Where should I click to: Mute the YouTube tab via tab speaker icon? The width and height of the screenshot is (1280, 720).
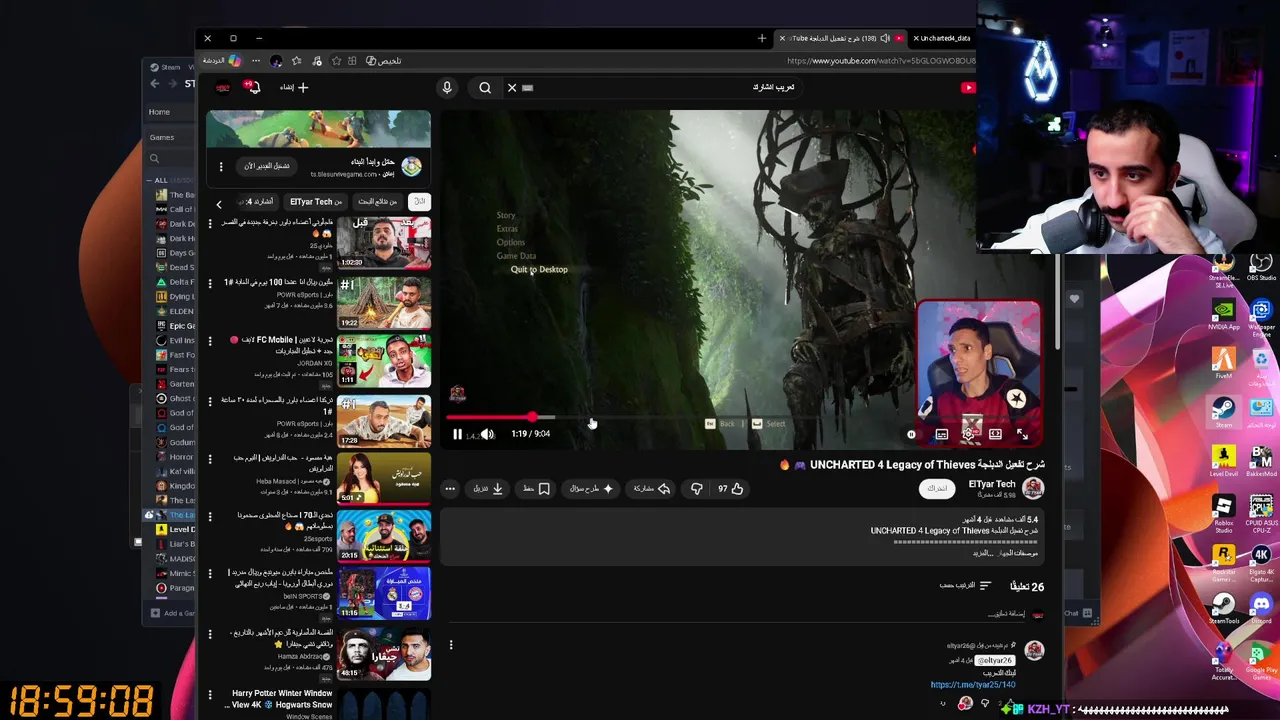[x=885, y=38]
